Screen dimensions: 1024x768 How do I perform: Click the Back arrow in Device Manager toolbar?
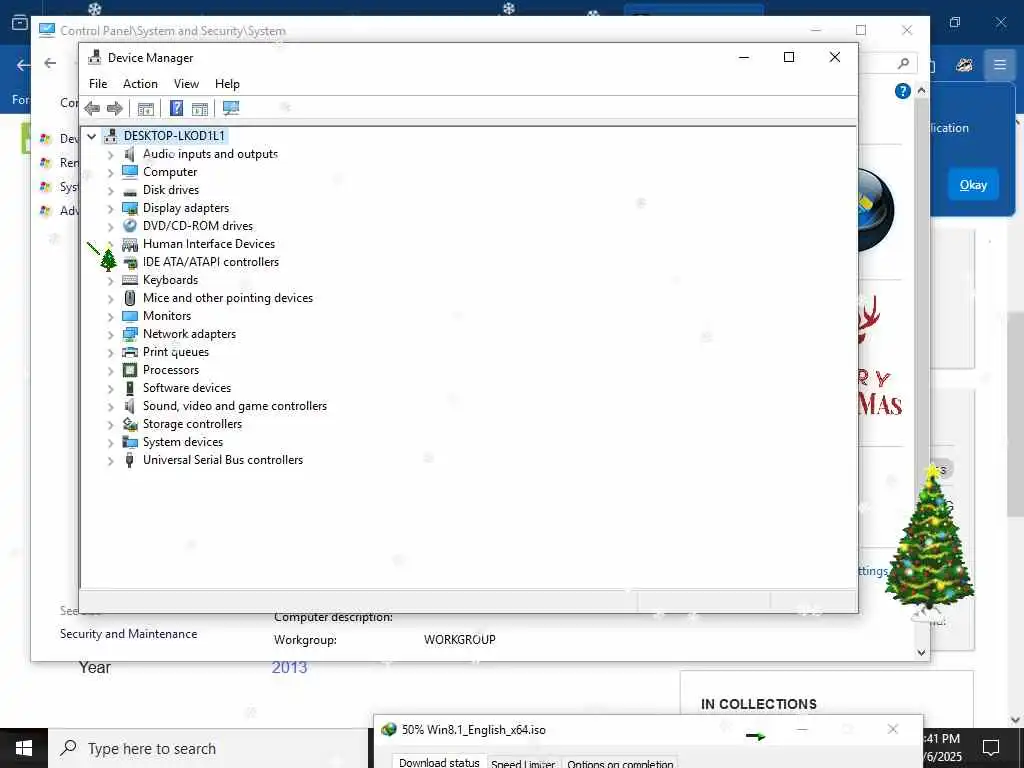[x=92, y=108]
